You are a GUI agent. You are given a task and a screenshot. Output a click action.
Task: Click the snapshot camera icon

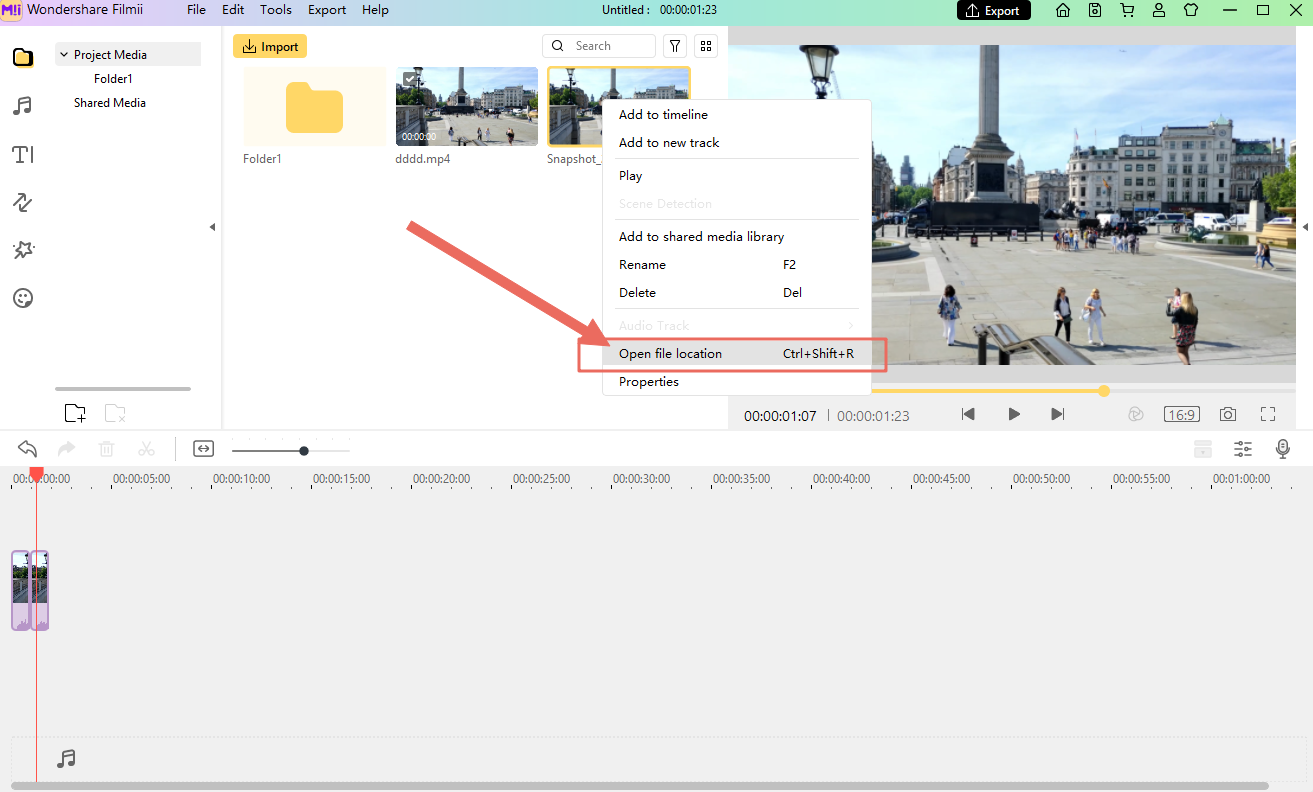tap(1227, 414)
